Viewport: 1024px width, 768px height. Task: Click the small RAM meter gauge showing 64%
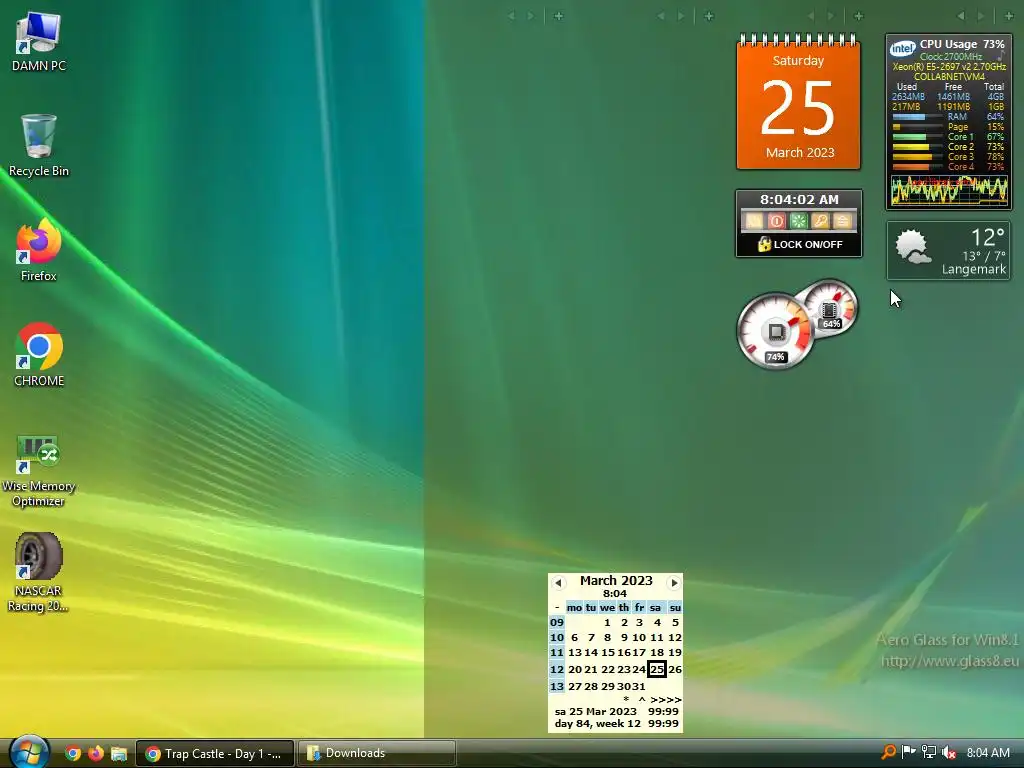(829, 307)
